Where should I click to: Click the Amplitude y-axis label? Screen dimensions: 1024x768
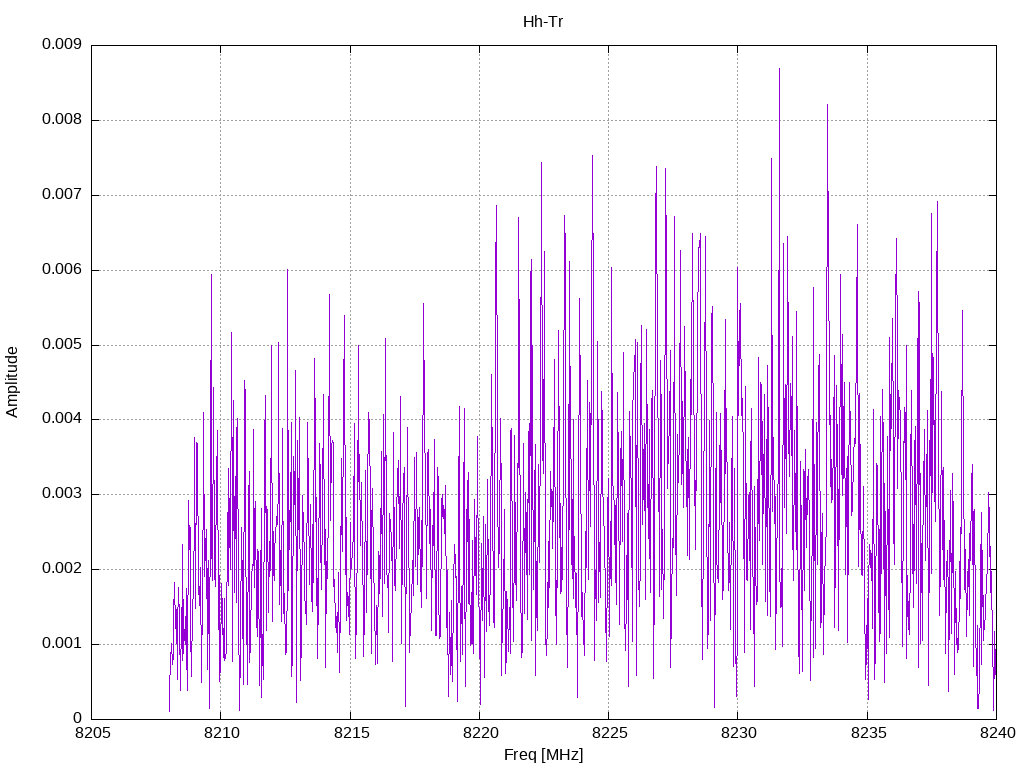click(12, 382)
